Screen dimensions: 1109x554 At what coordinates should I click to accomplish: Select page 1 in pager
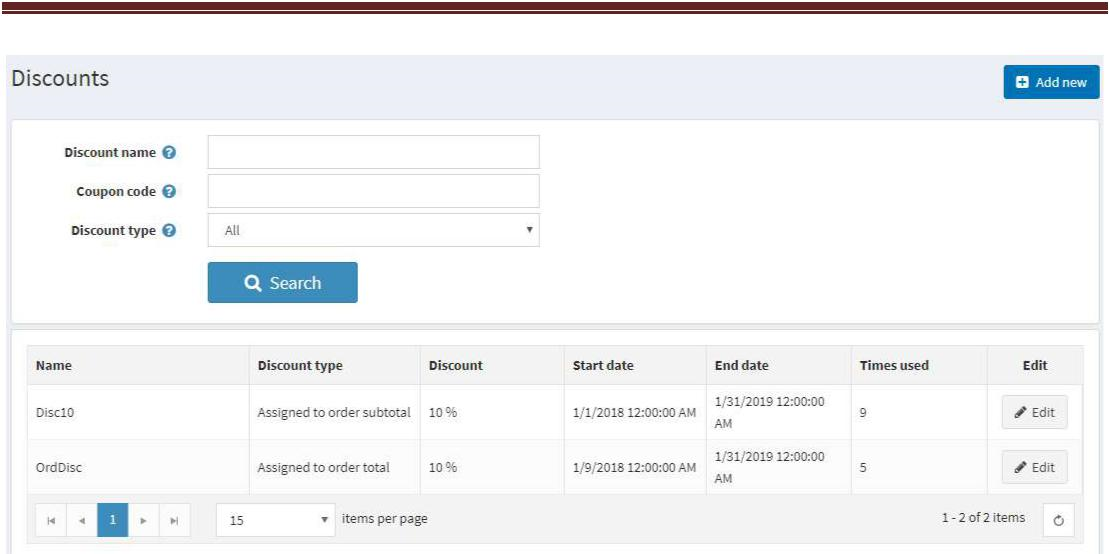pos(113,520)
